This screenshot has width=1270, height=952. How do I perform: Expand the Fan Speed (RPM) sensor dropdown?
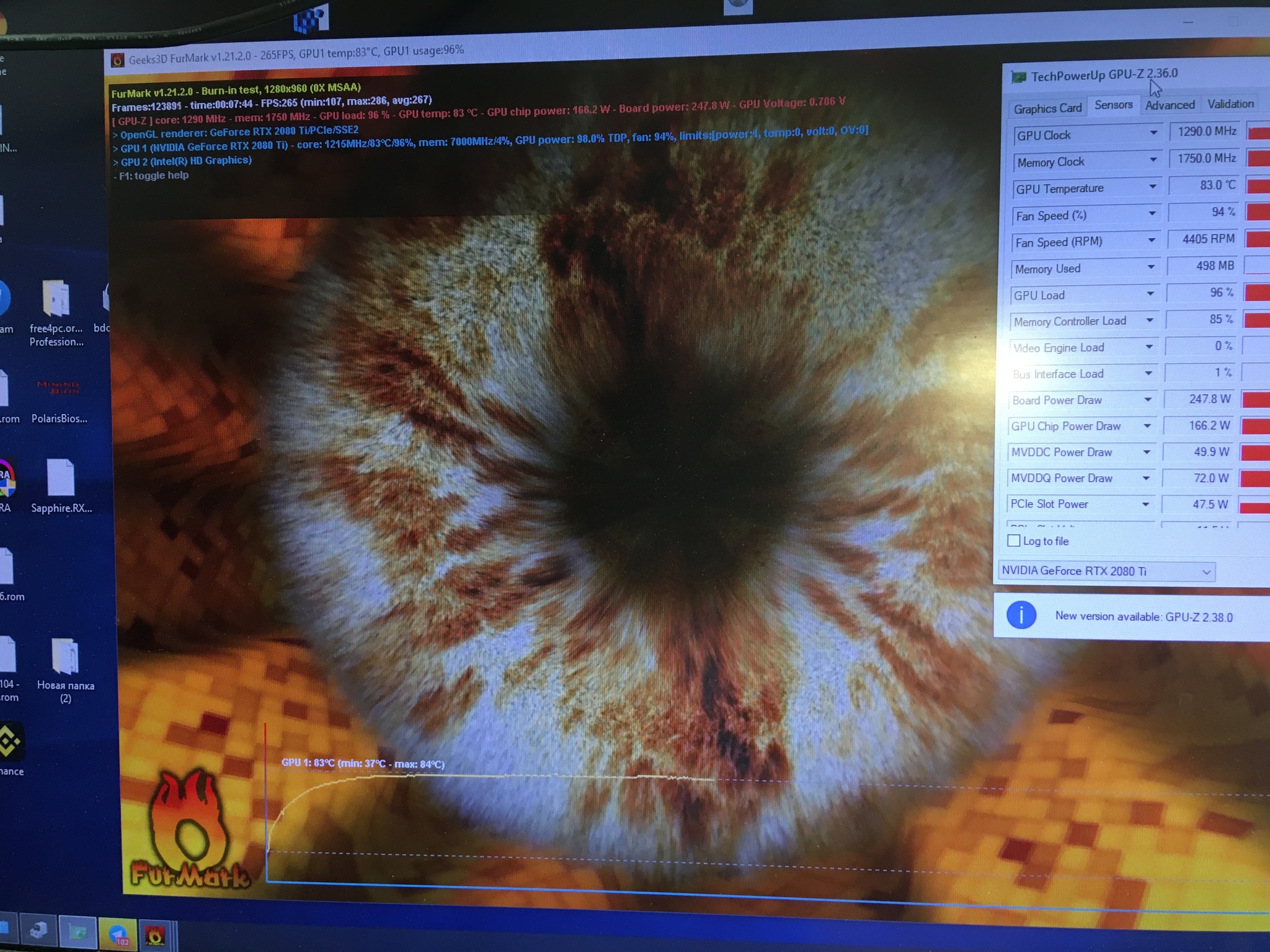pos(1151,240)
